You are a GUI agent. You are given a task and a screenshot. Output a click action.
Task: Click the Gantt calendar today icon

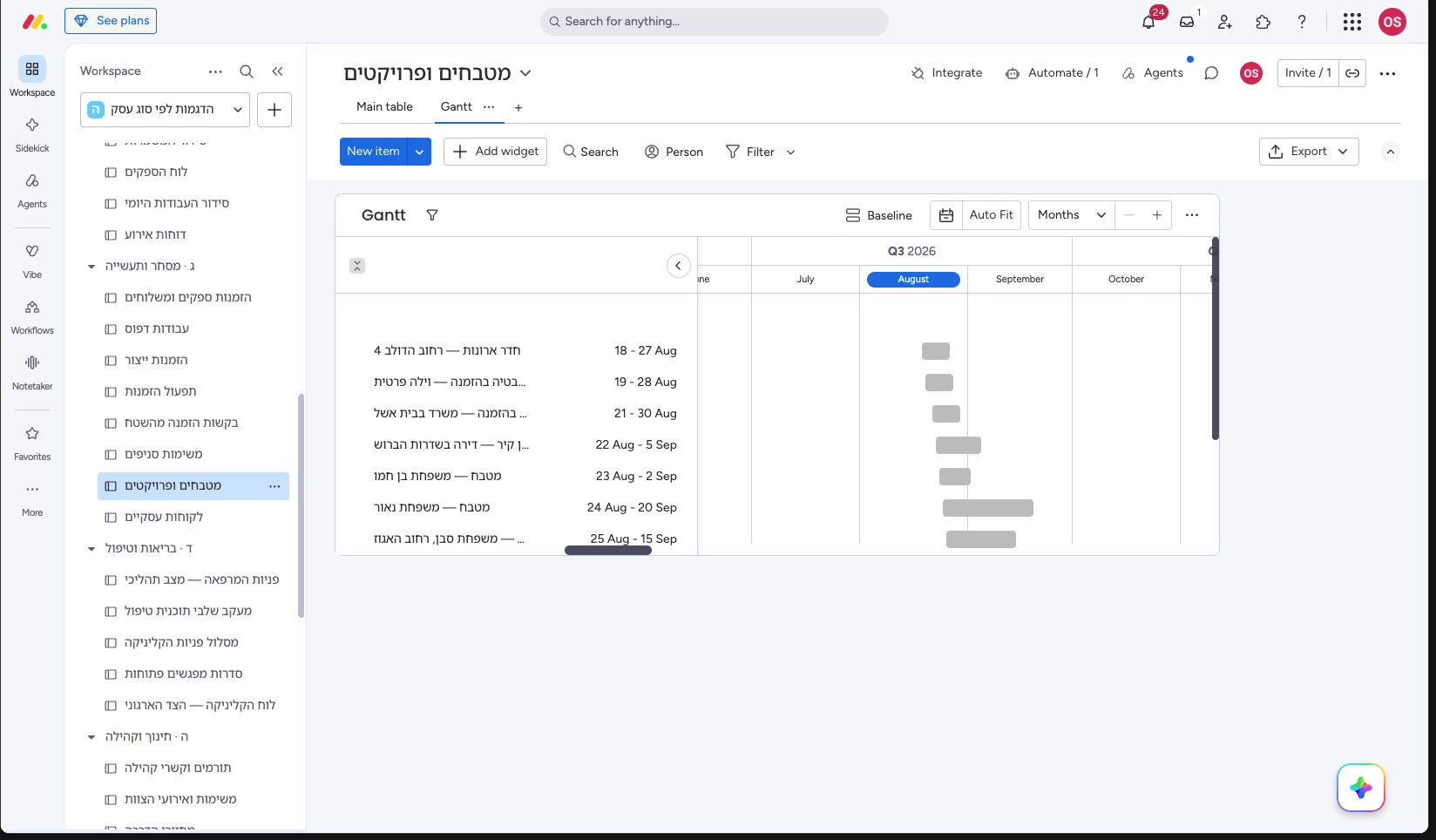click(x=946, y=215)
